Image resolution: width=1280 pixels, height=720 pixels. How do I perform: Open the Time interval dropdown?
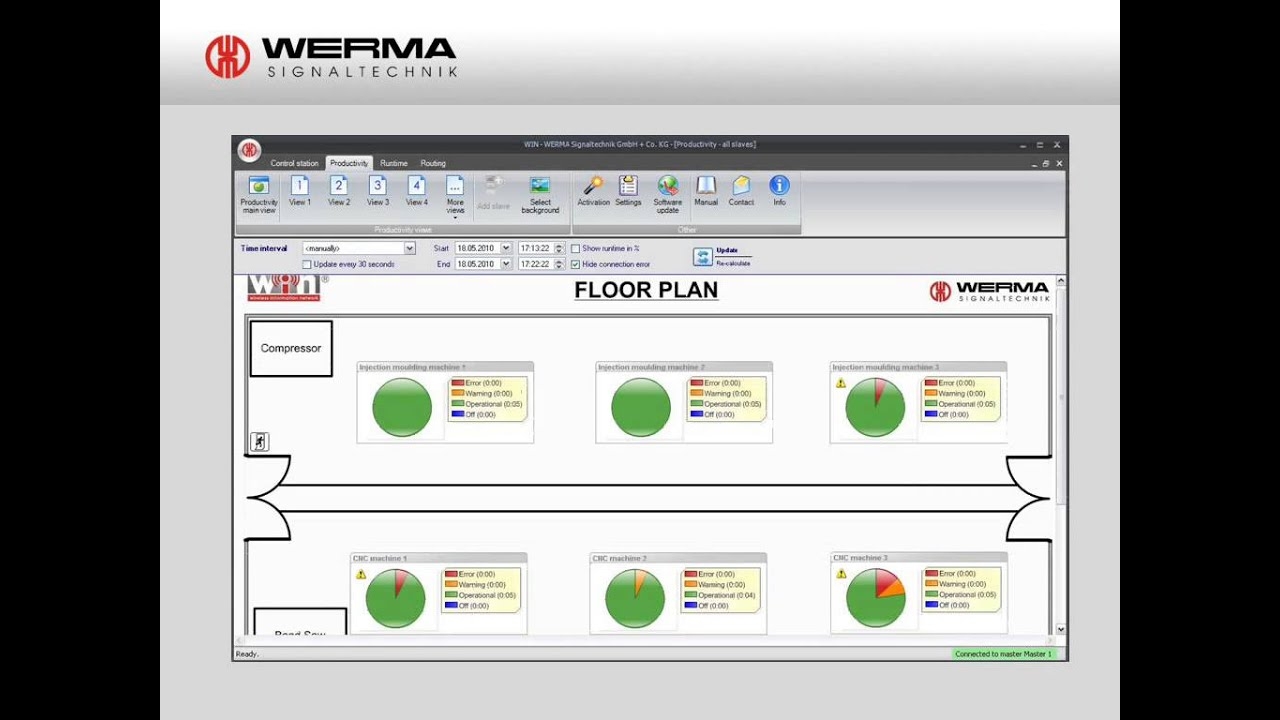(409, 248)
